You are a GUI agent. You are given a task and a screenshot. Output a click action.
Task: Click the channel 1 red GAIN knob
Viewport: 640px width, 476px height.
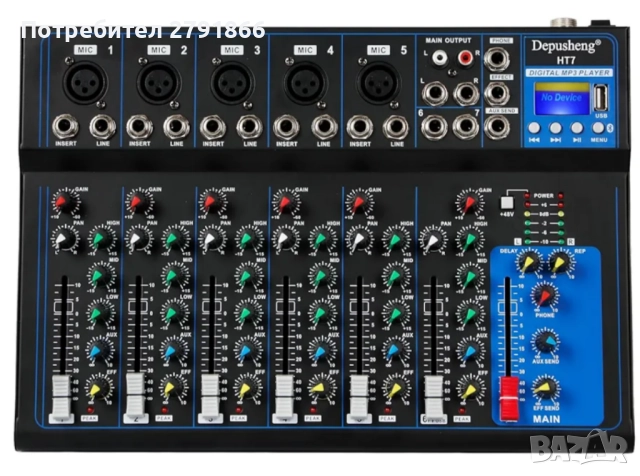coord(63,204)
